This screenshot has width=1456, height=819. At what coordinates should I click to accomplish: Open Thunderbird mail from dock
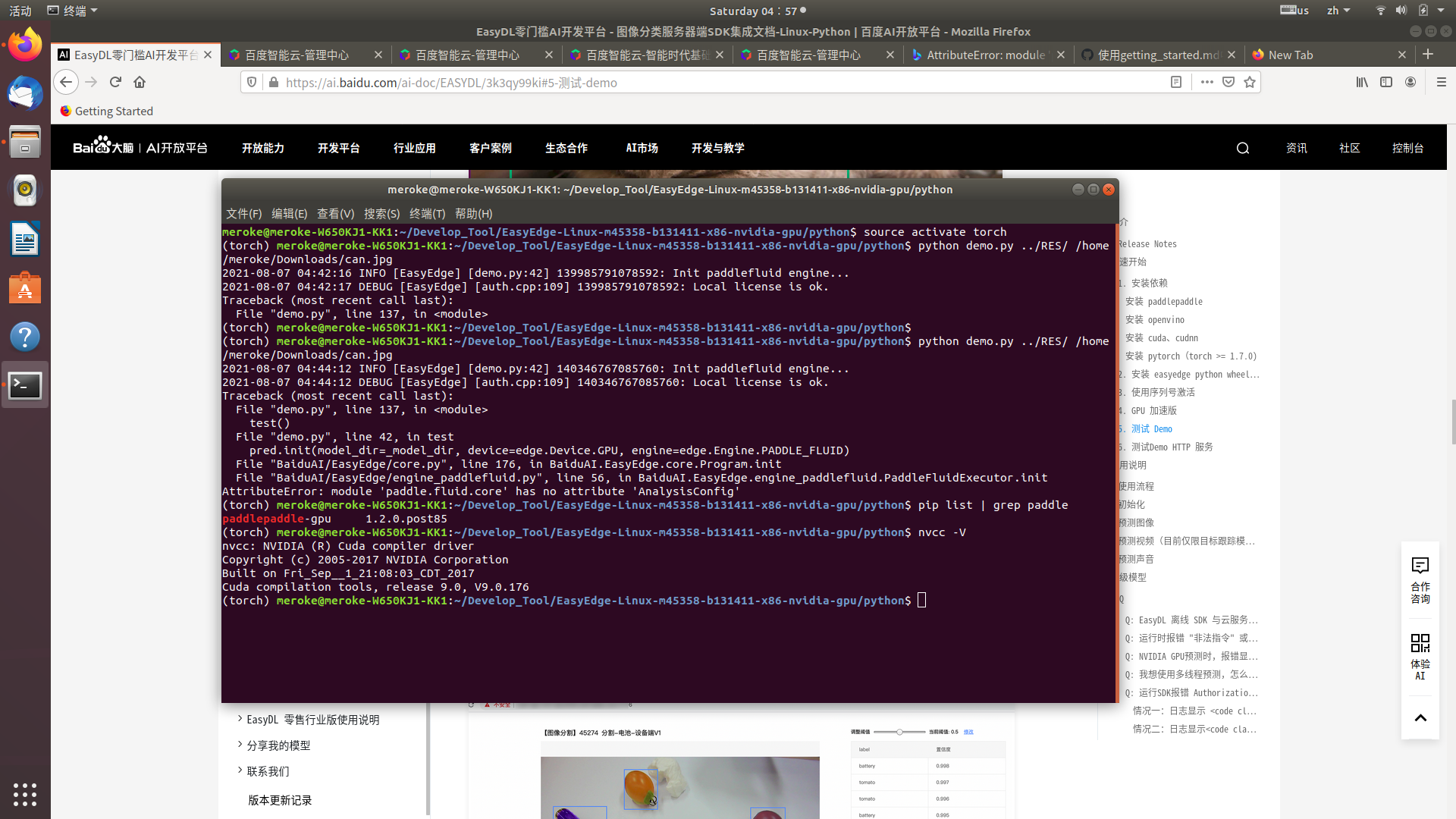25,94
